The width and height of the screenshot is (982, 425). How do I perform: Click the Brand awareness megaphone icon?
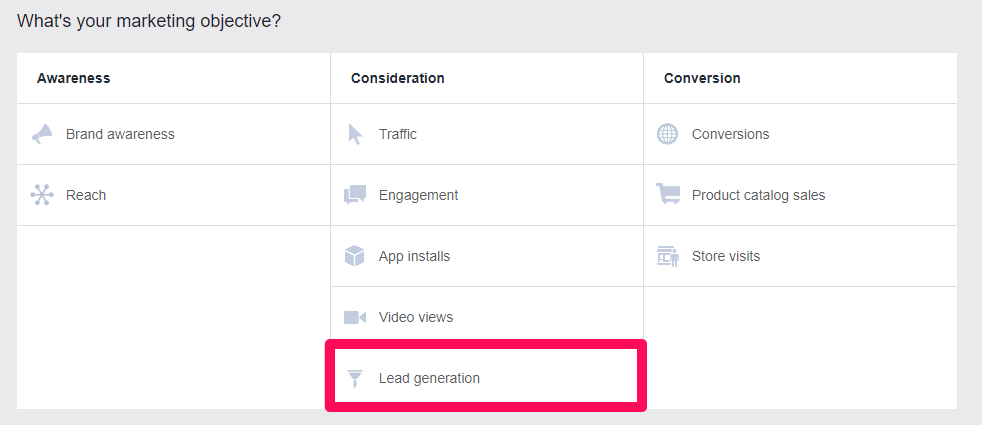tap(42, 134)
